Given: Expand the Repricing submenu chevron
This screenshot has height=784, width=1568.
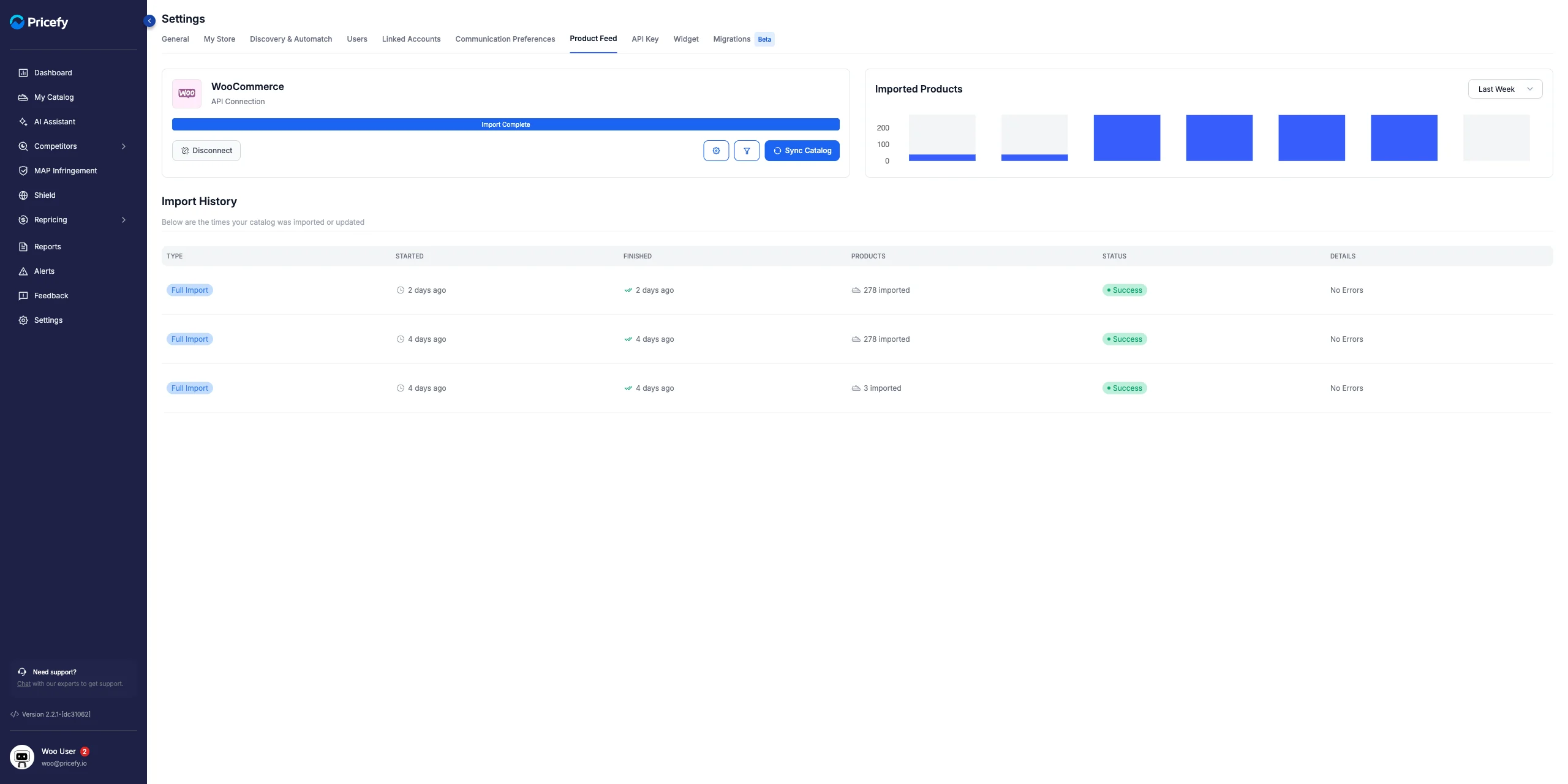Looking at the screenshot, I should click(x=124, y=220).
